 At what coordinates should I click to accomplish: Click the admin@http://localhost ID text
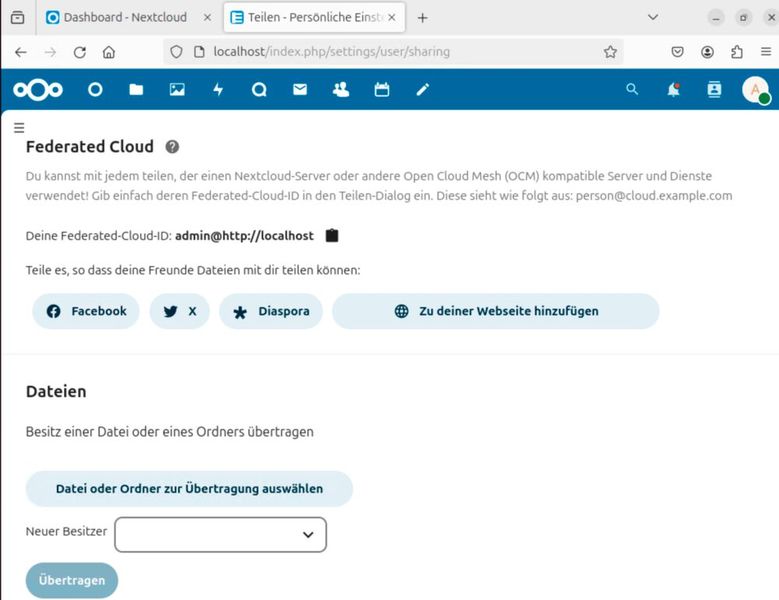pyautogui.click(x=244, y=236)
